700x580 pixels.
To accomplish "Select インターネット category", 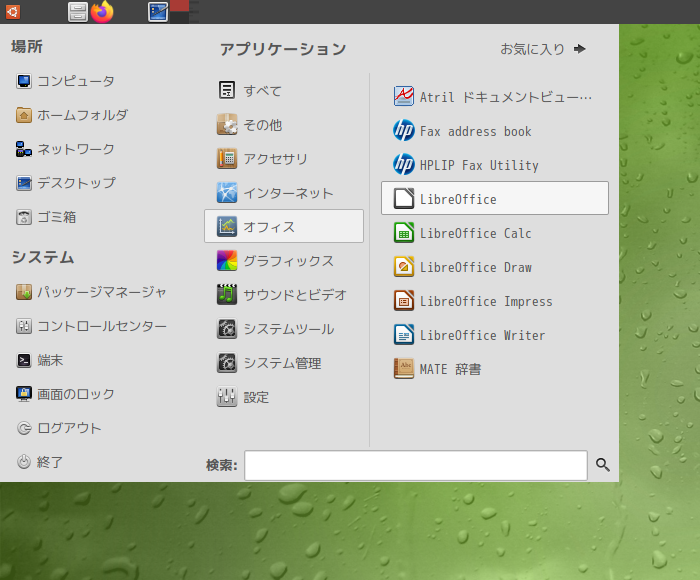I will pyautogui.click(x=284, y=193).
